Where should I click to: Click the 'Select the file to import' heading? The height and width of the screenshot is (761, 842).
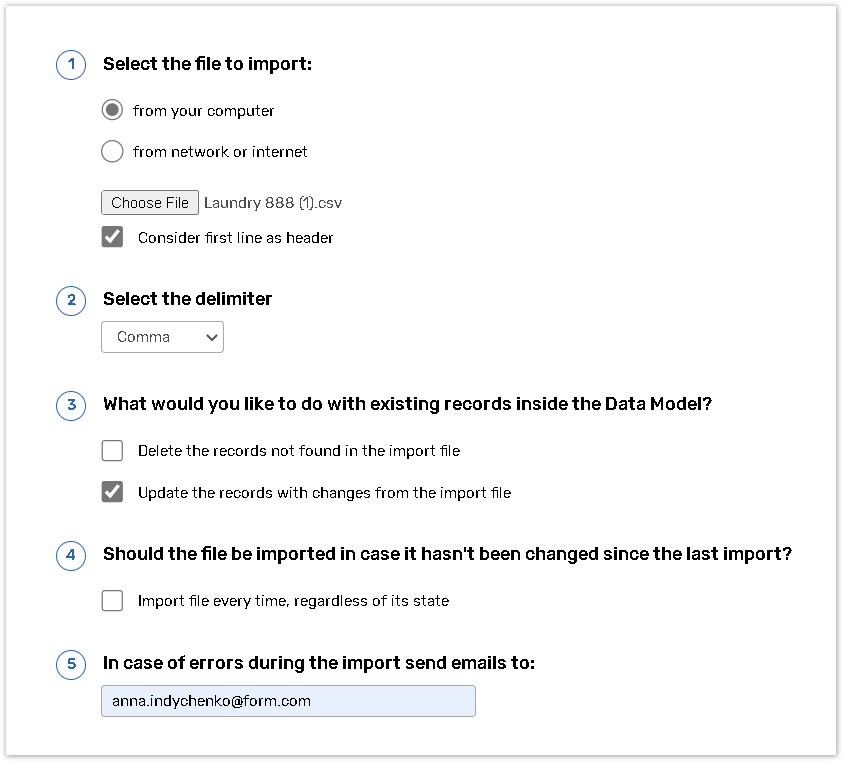pyautogui.click(x=208, y=65)
